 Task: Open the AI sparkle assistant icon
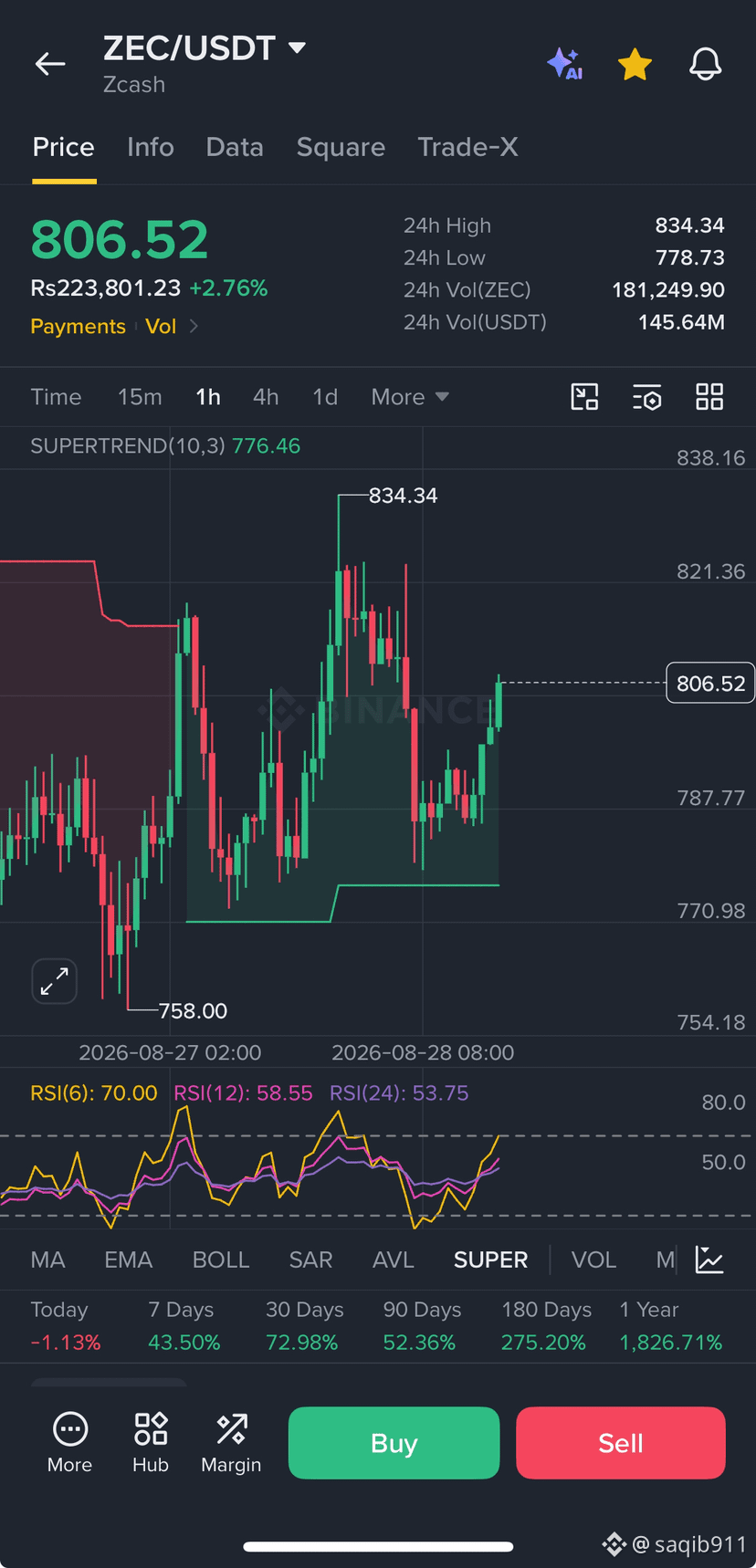[565, 64]
